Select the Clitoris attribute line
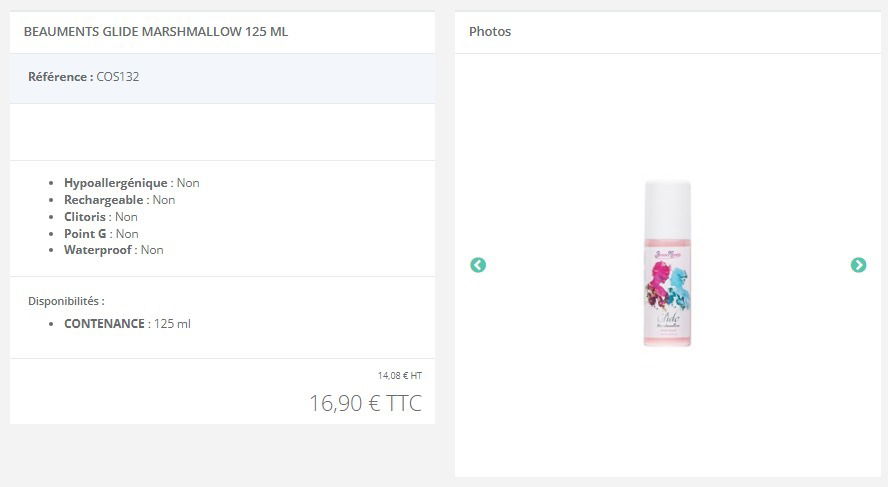This screenshot has width=888, height=487. coord(101,217)
